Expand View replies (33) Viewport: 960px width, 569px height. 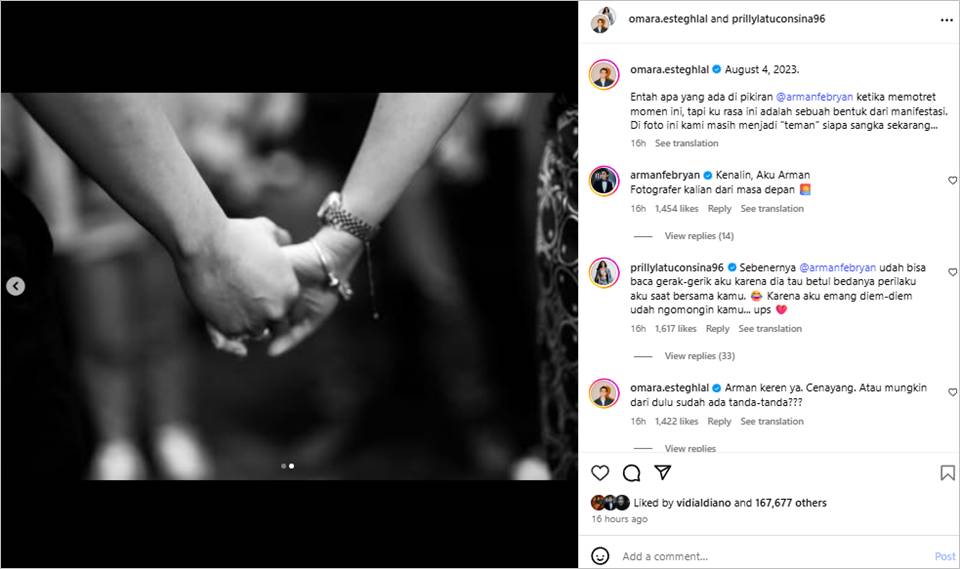[x=699, y=356]
